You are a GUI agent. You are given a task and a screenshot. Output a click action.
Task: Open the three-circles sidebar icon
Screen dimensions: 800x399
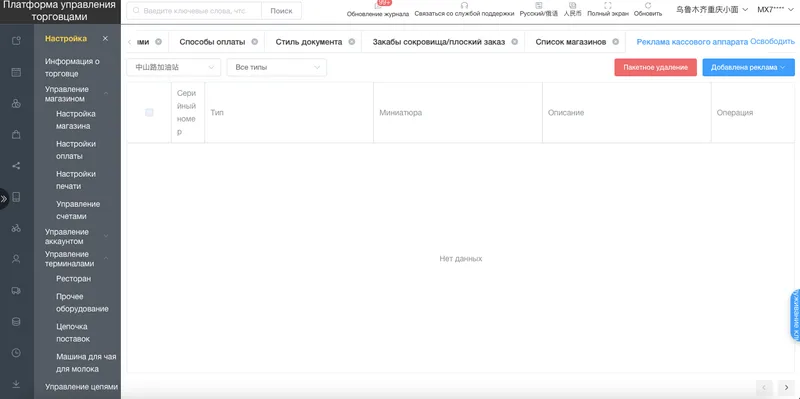[16, 104]
